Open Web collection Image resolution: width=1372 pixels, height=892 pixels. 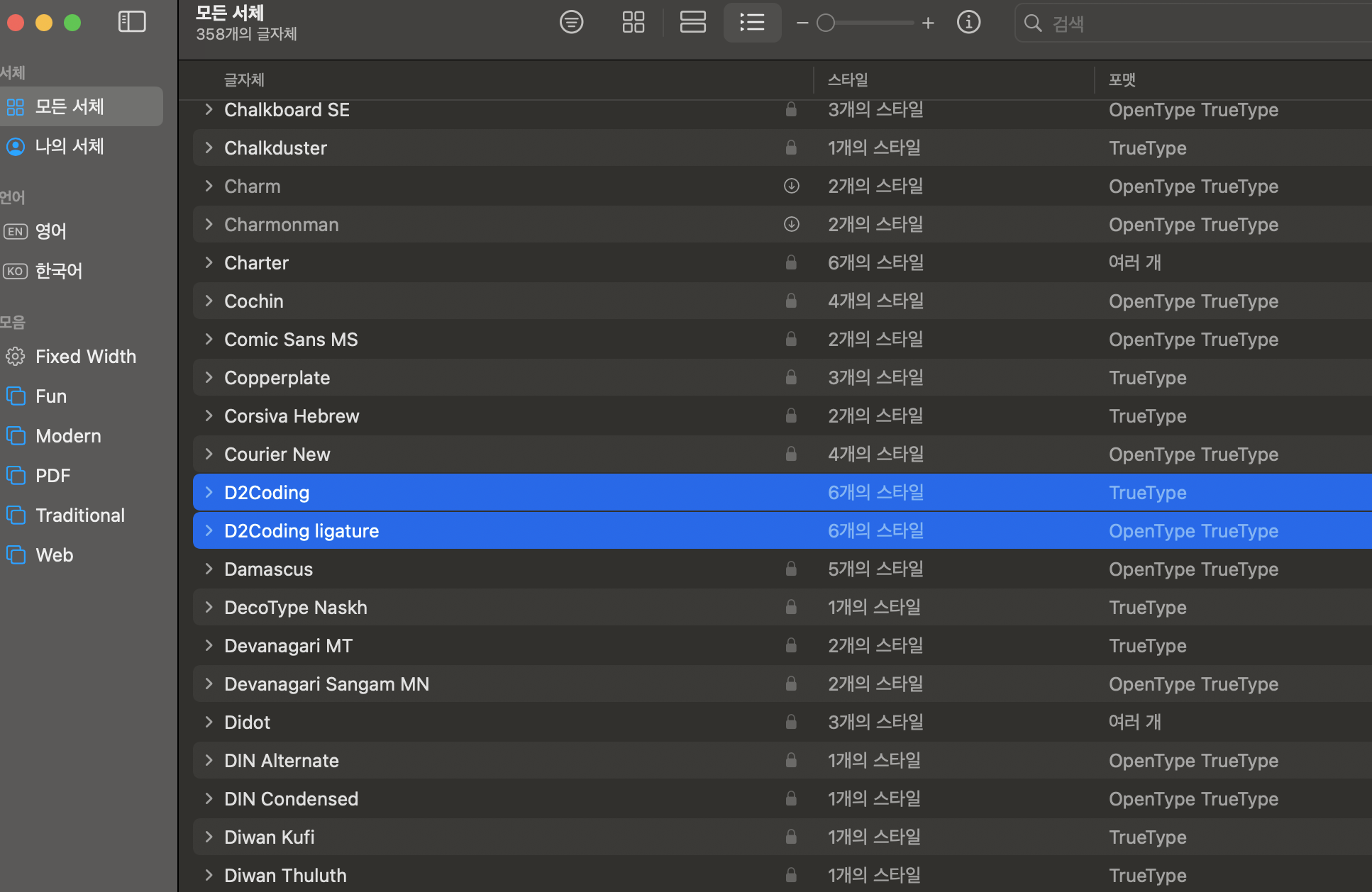click(x=81, y=554)
